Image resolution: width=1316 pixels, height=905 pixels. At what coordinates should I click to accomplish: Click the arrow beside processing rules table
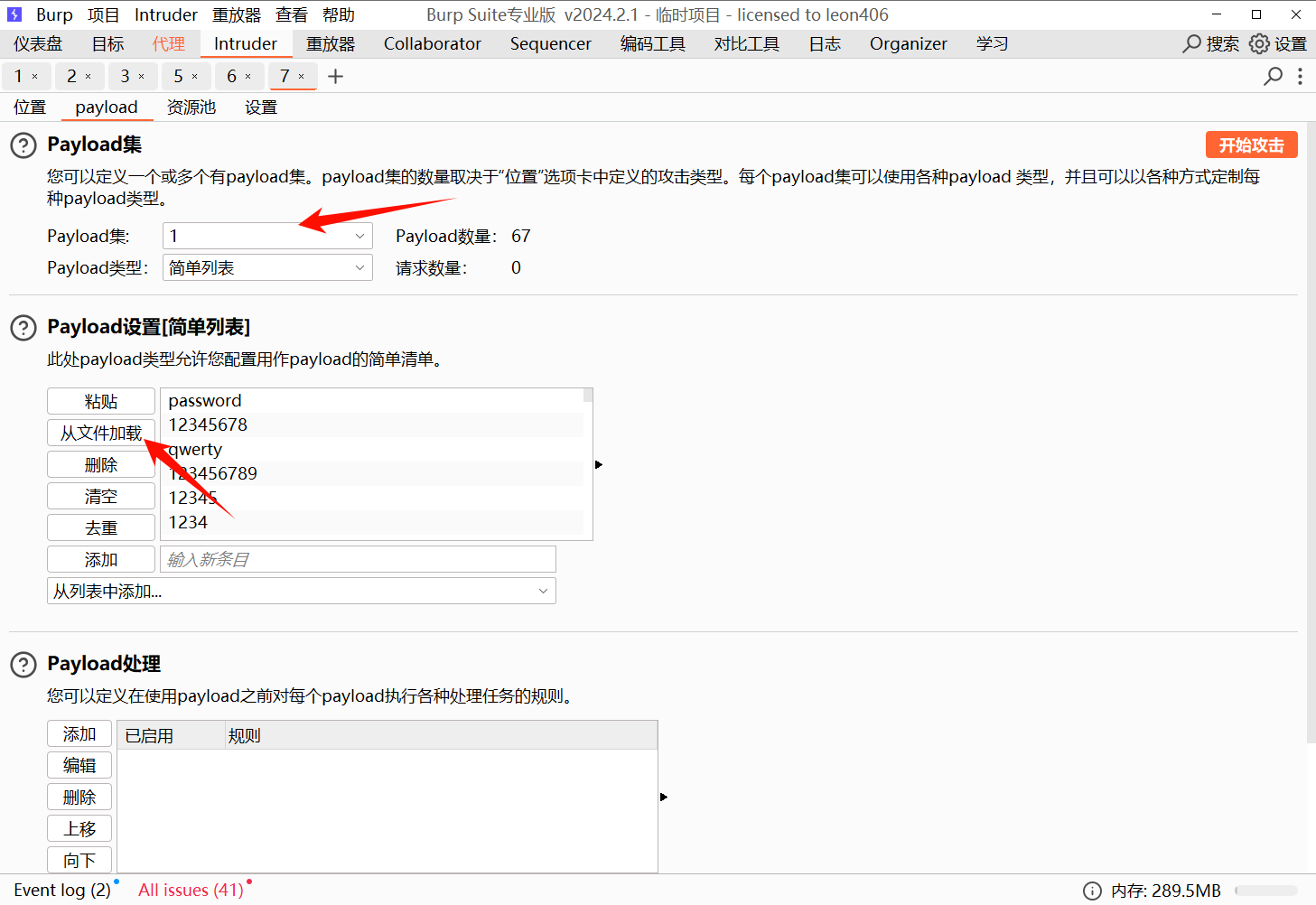coord(664,797)
